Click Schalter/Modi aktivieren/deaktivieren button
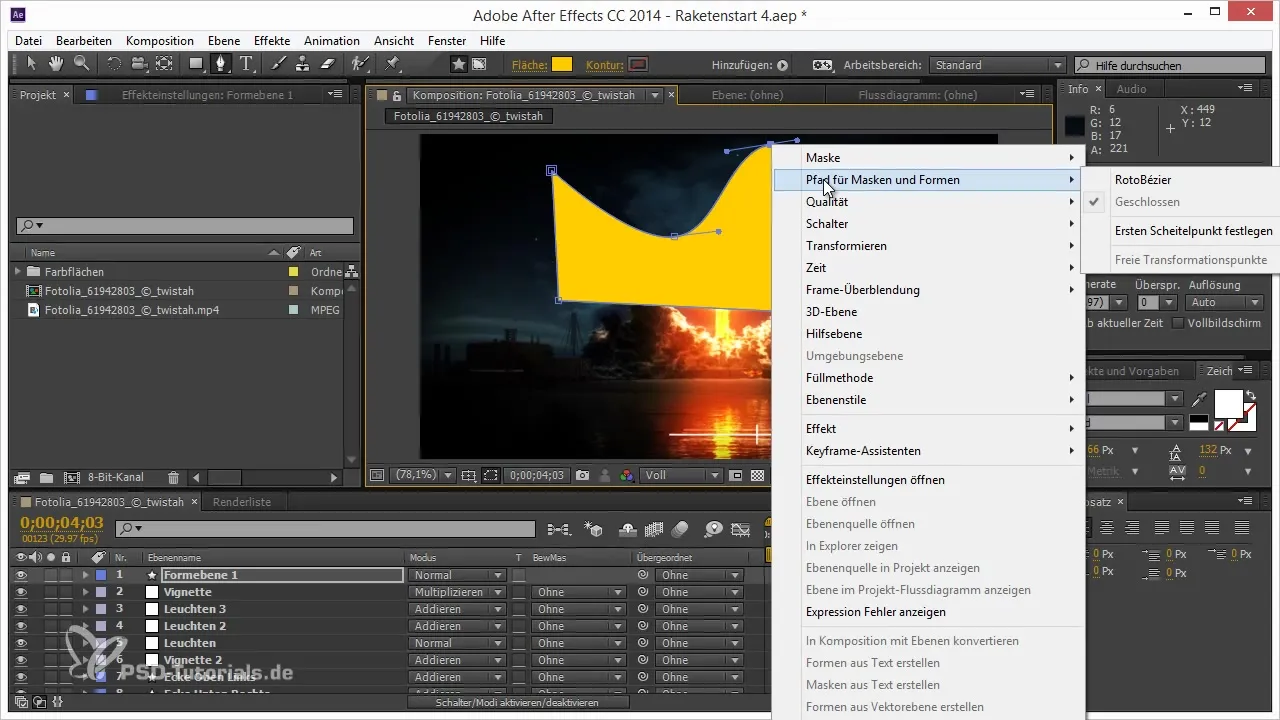 (518, 703)
